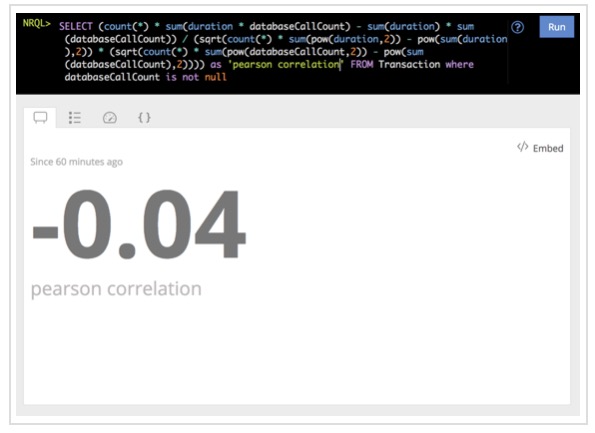595x433 pixels.
Task: Select the large -0.04 billboard value
Action: pyautogui.click(x=139, y=224)
